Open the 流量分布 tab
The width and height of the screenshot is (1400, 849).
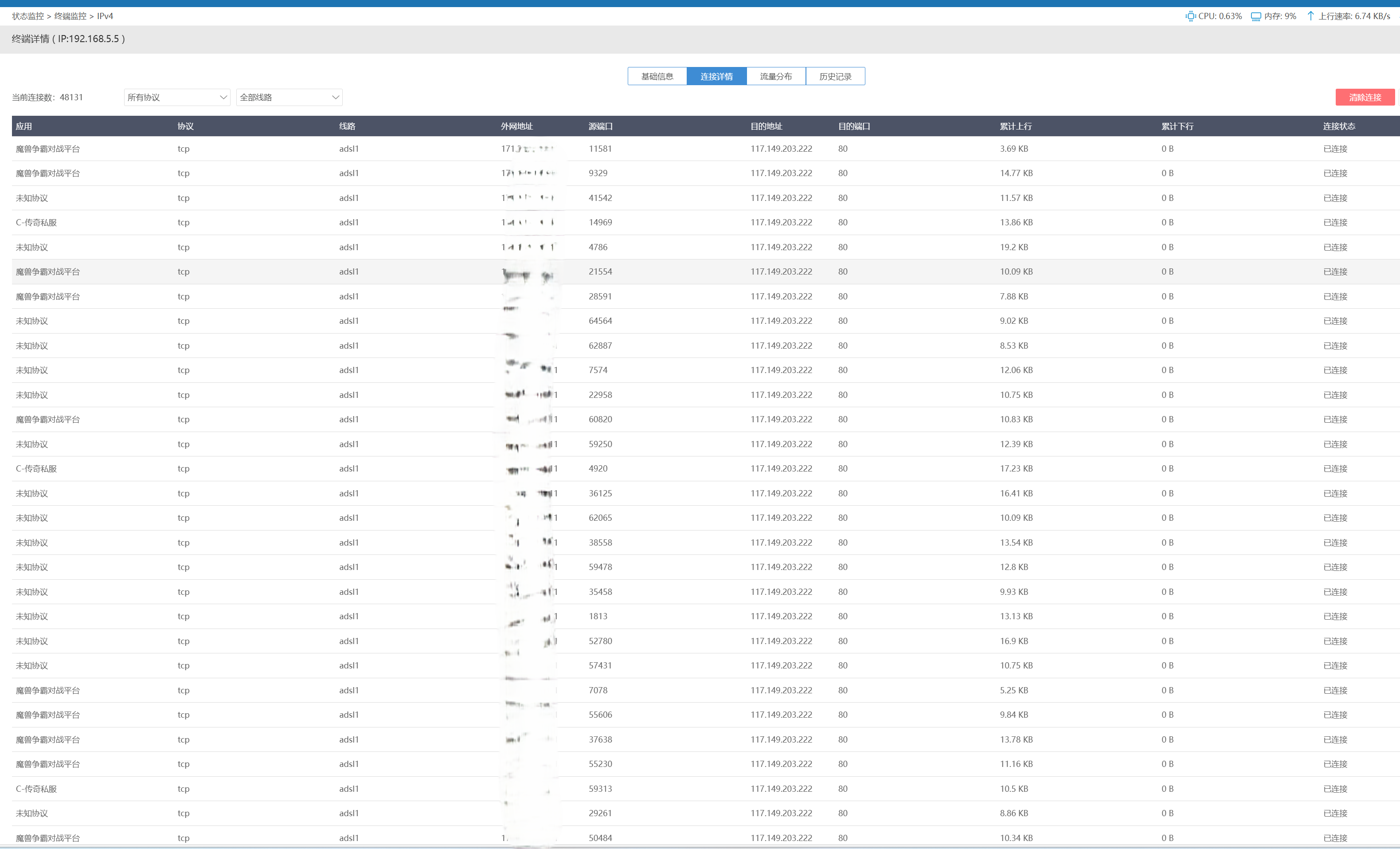coord(775,76)
